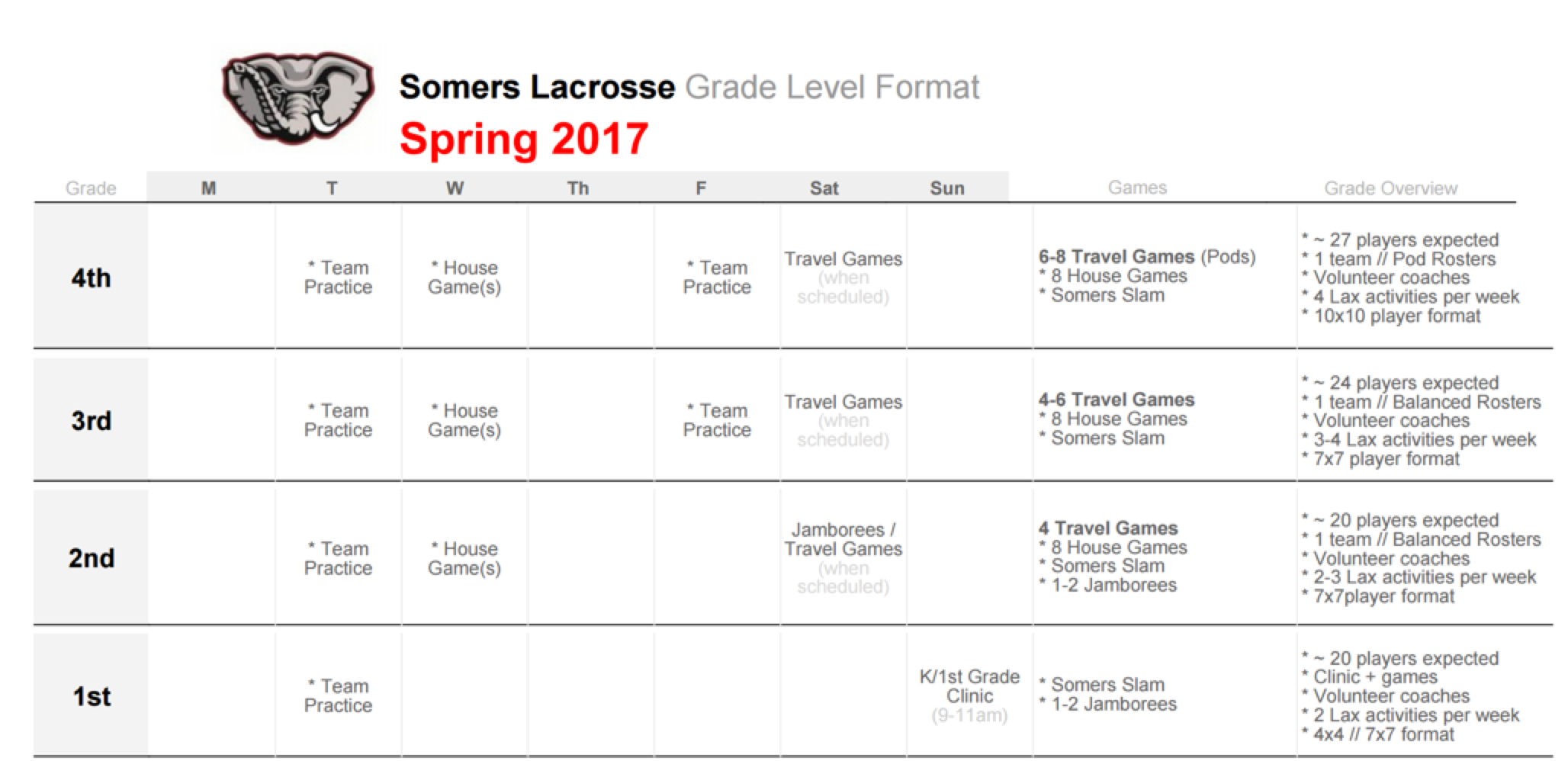Click the Somers Lacrosse title text

537,87
